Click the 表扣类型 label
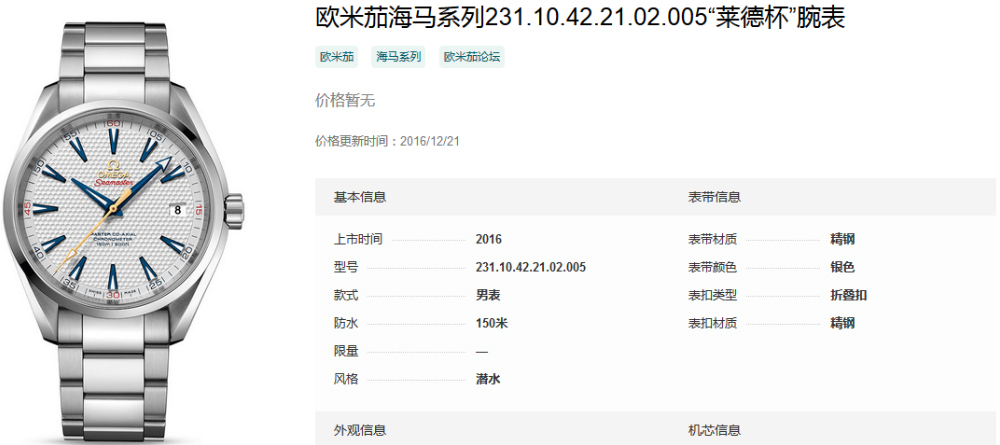The height and width of the screenshot is (445, 1000). tap(712, 296)
